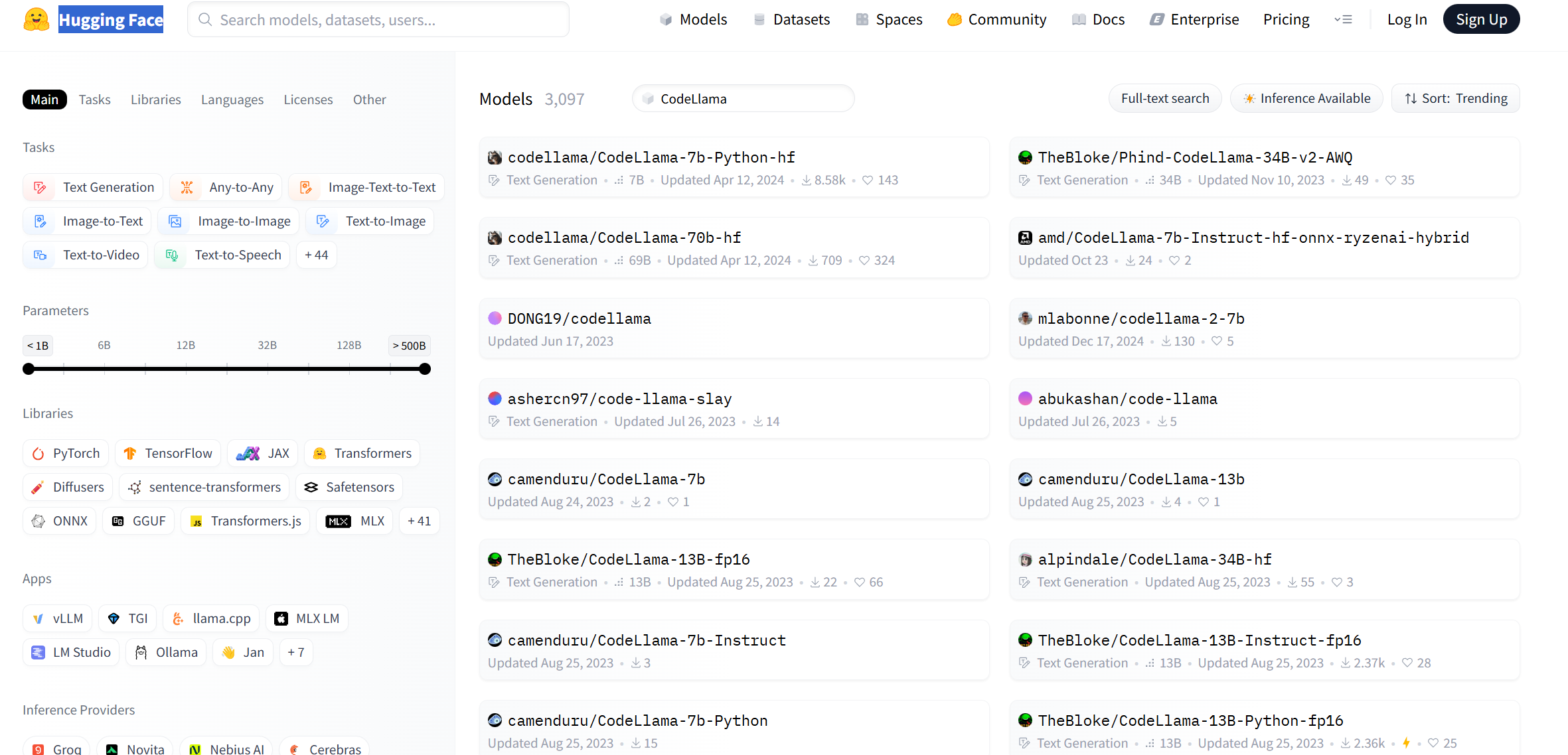Pick the Ollama app filter

(x=167, y=652)
